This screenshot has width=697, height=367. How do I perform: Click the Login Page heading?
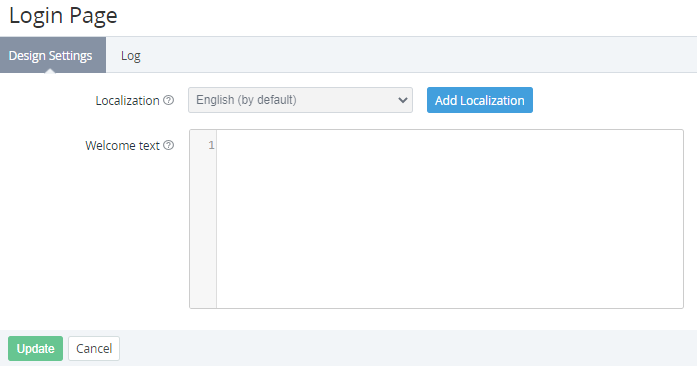[x=63, y=16]
